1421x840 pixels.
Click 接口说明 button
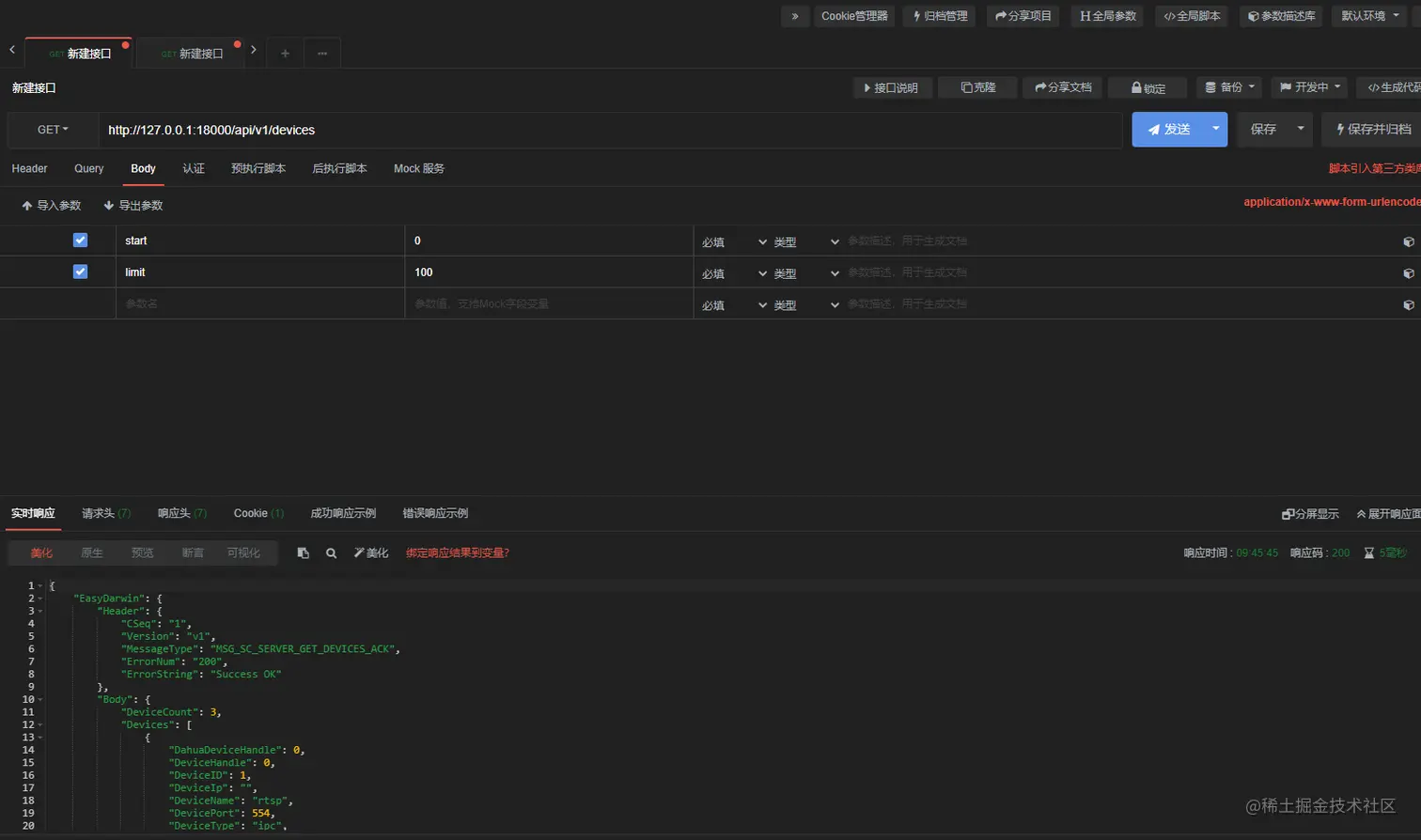(892, 87)
